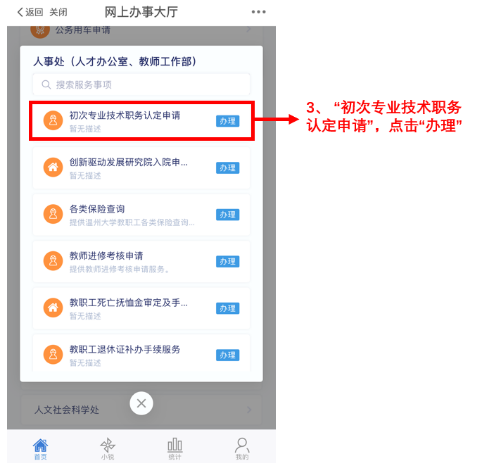Tap 办理 for 初次专业技术职务认定申请
The height and width of the screenshot is (468, 490).
point(228,121)
